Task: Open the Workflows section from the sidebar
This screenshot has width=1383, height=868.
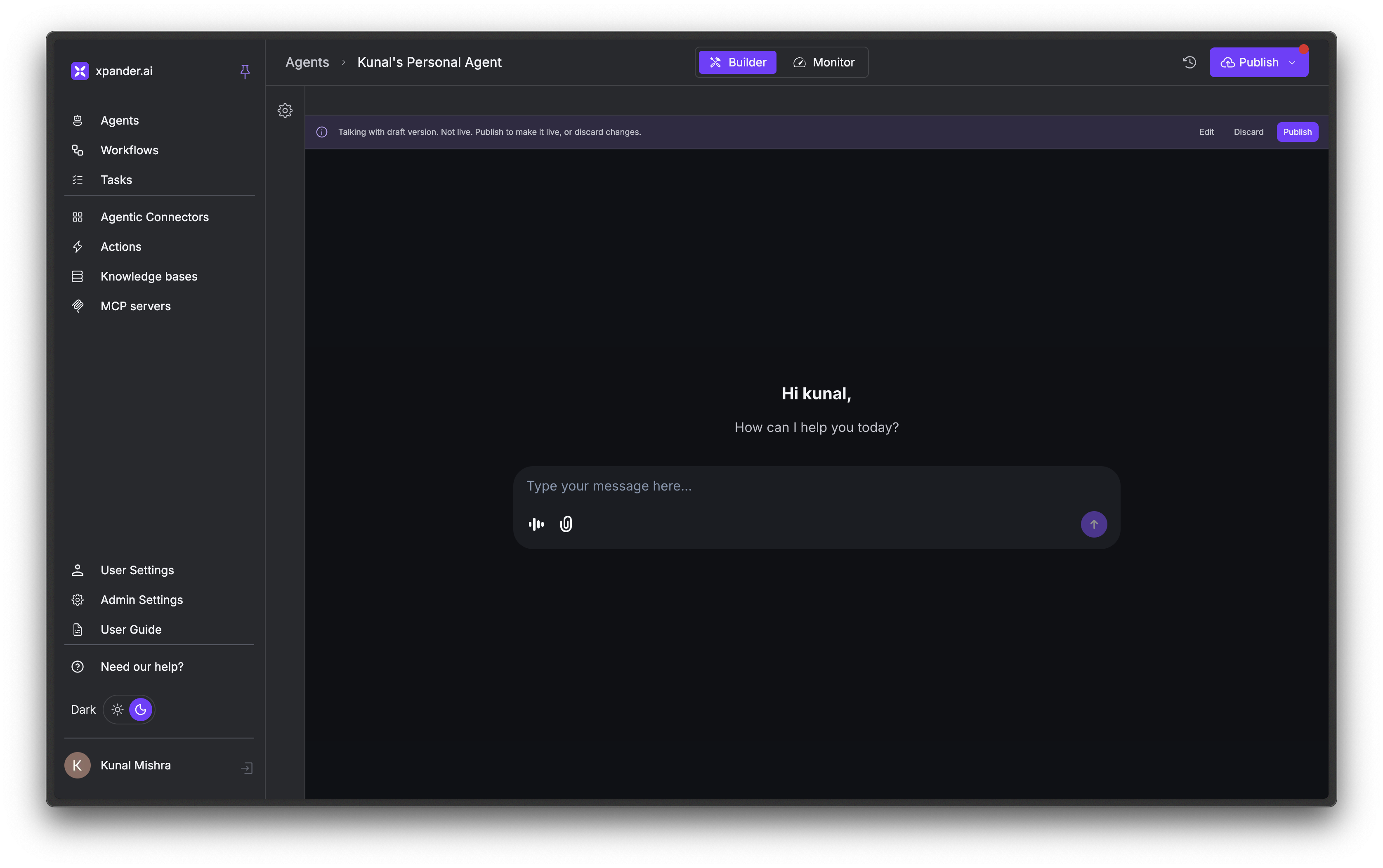Action: coord(129,150)
